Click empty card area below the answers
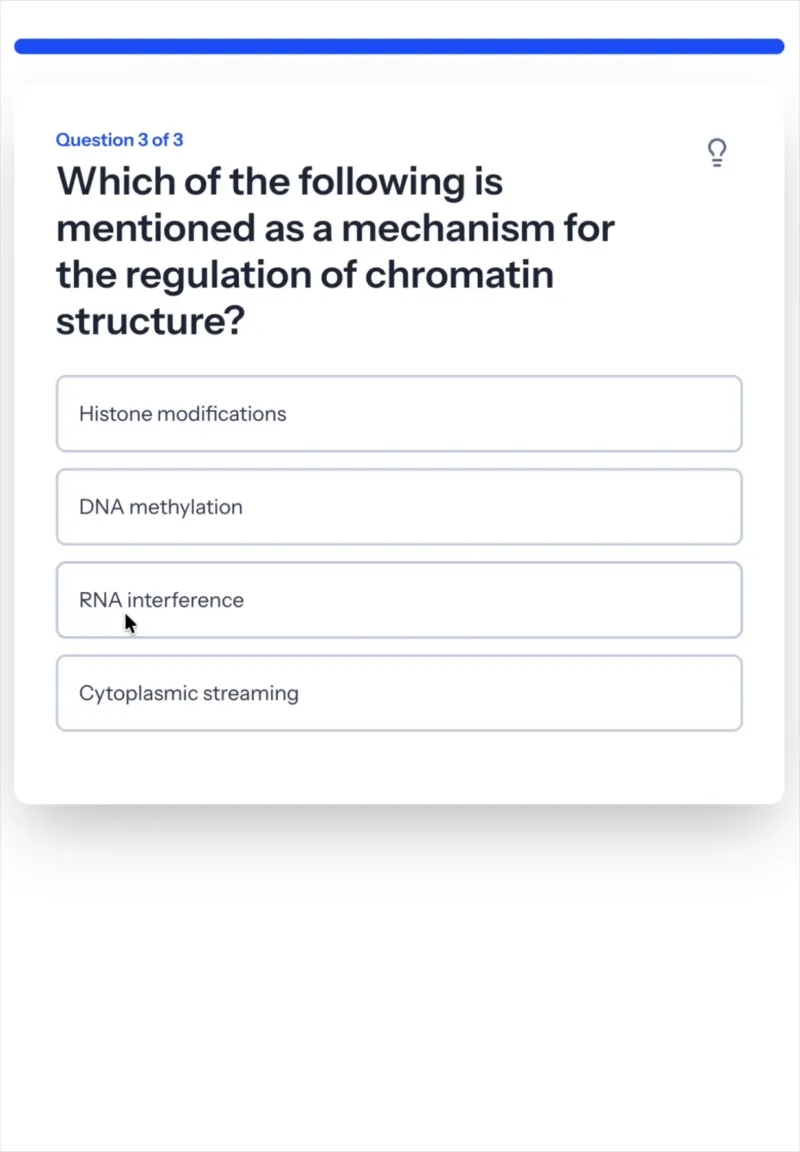Viewport: 800px width, 1152px height. tap(399, 766)
